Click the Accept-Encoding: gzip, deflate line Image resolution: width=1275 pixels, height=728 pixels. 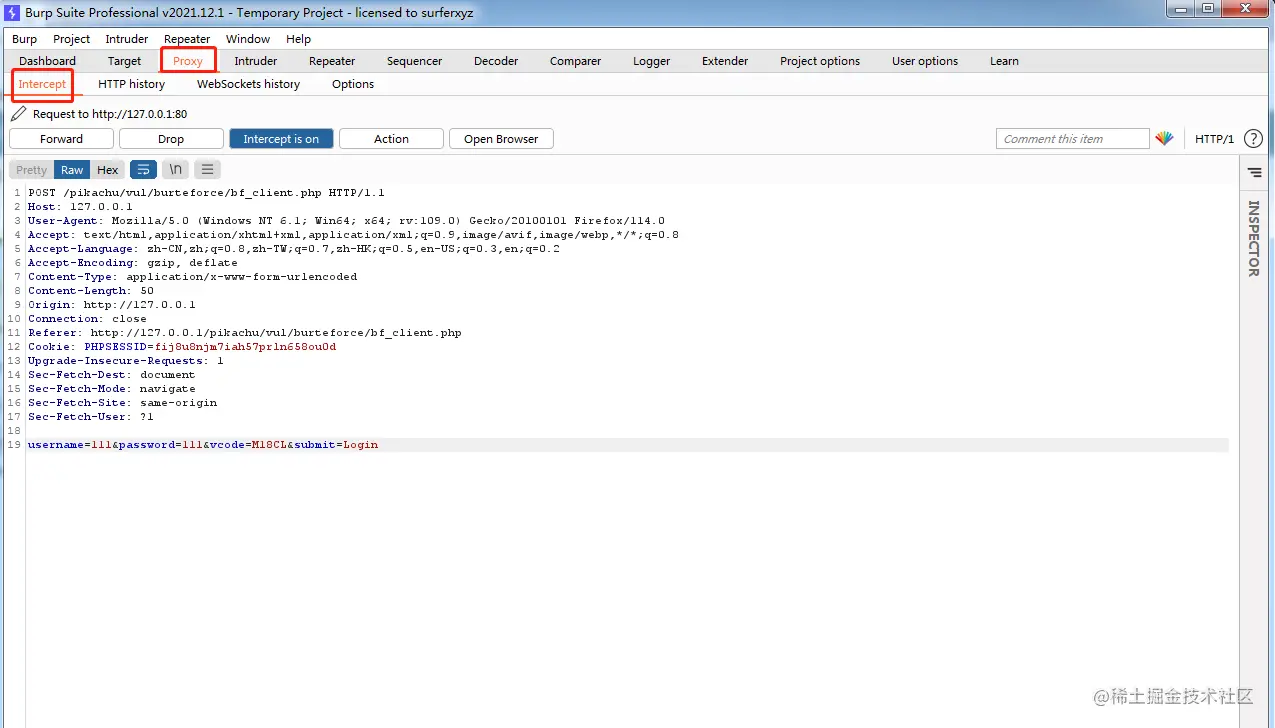133,263
